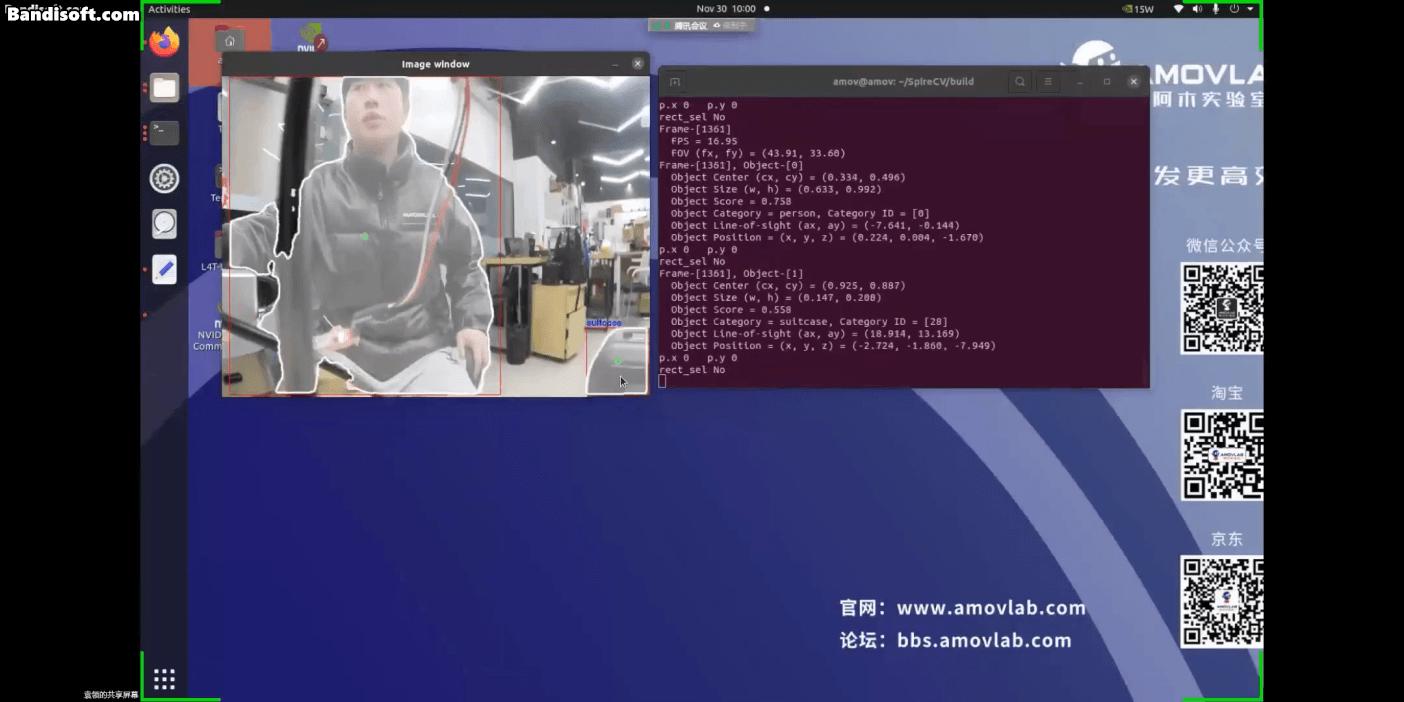Open the Activities overview
The height and width of the screenshot is (702, 1404).
pyautogui.click(x=167, y=8)
